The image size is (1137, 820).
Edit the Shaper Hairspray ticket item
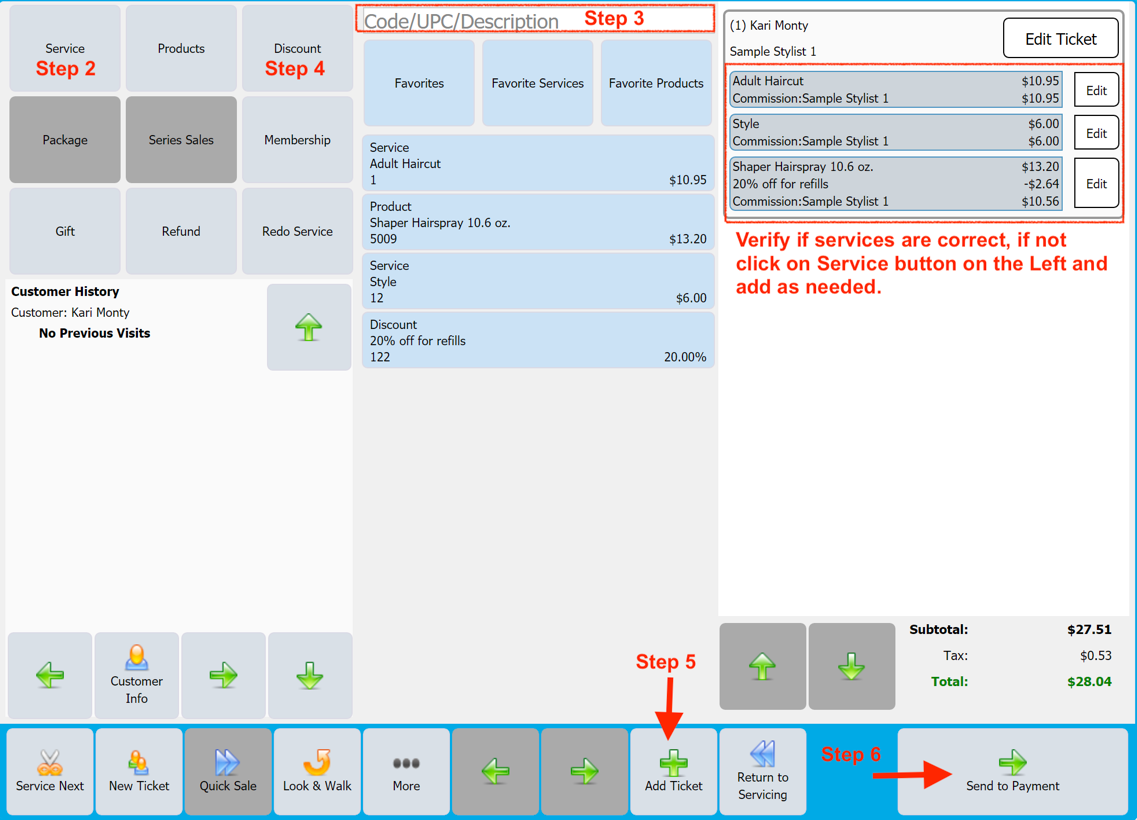[x=1096, y=184]
